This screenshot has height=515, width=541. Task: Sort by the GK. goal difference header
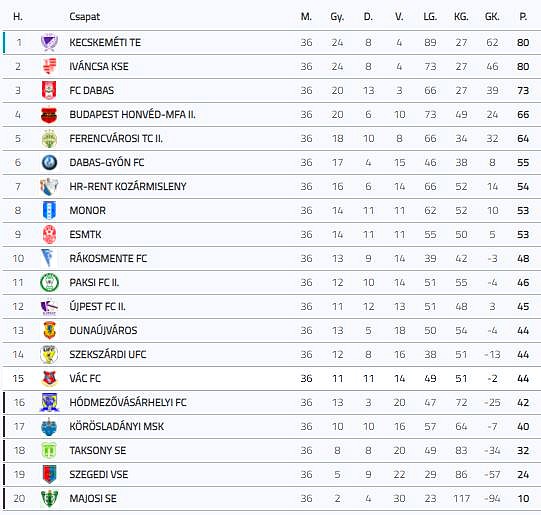(492, 17)
